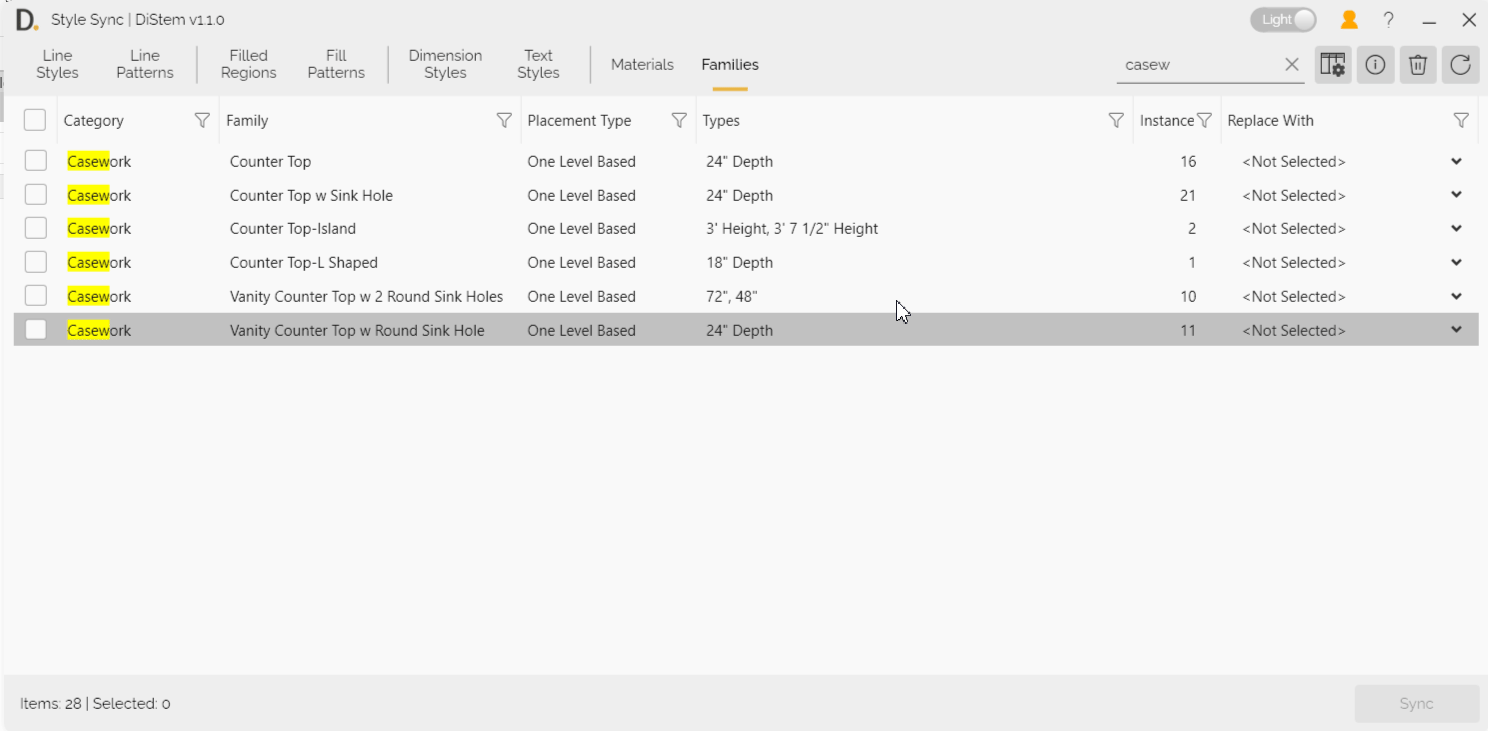The height and width of the screenshot is (731, 1488).
Task: Click the D. logo in the title bar
Action: 26,18
